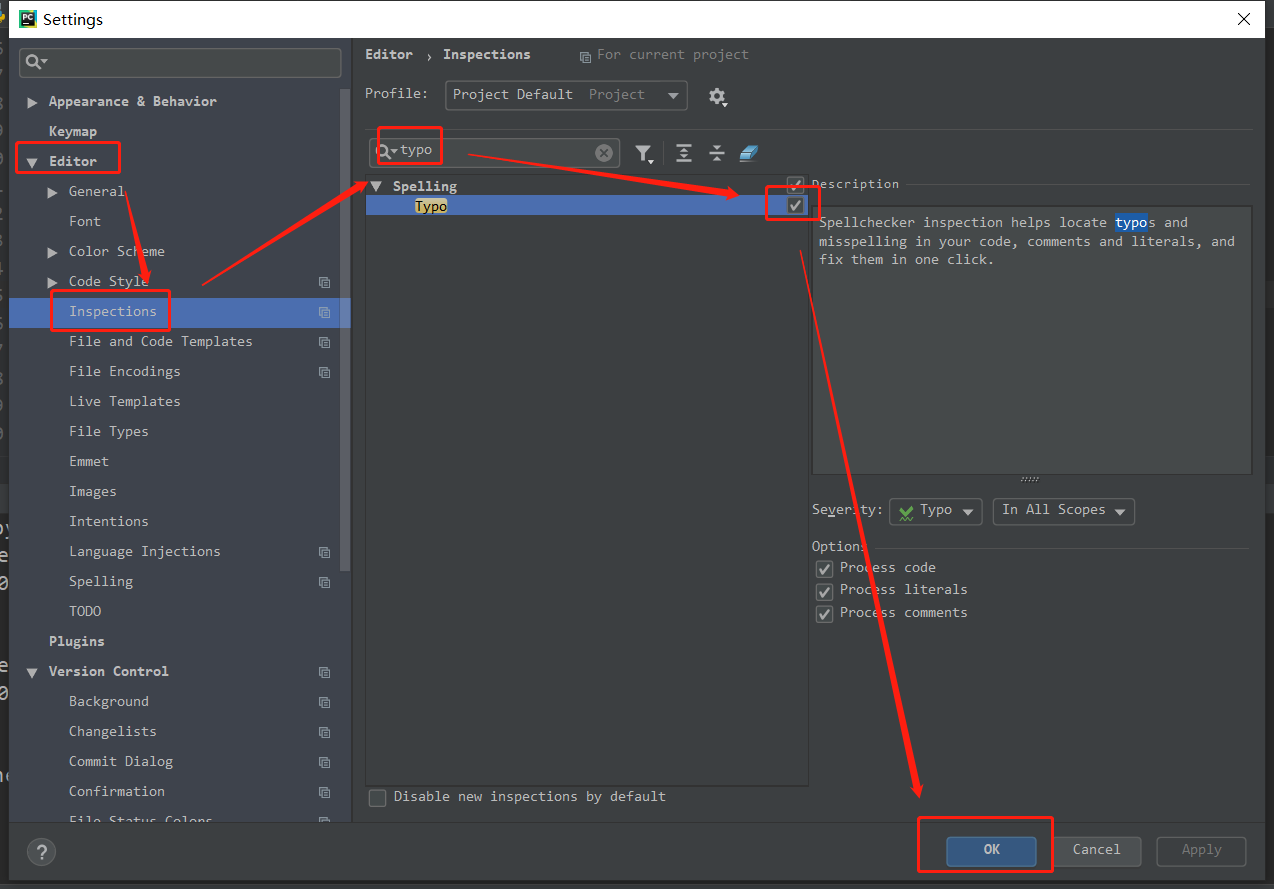The image size is (1274, 889).
Task: Open Live Templates settings page
Action: click(125, 402)
